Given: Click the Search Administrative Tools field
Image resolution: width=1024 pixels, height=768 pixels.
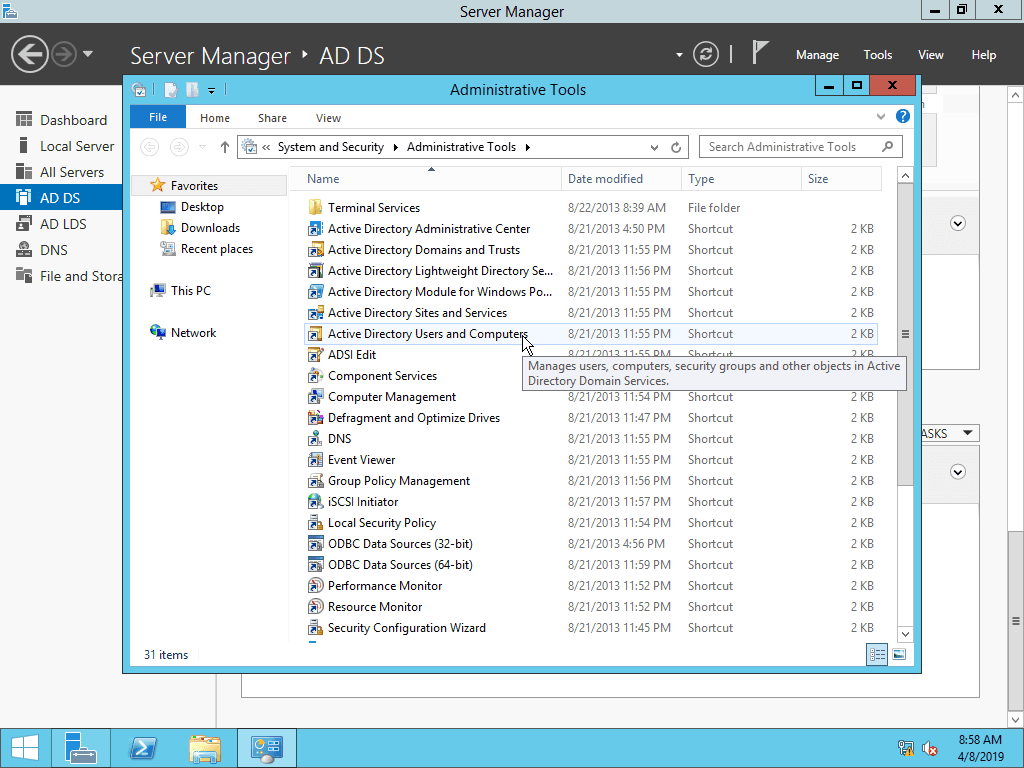Looking at the screenshot, I should click(x=801, y=147).
